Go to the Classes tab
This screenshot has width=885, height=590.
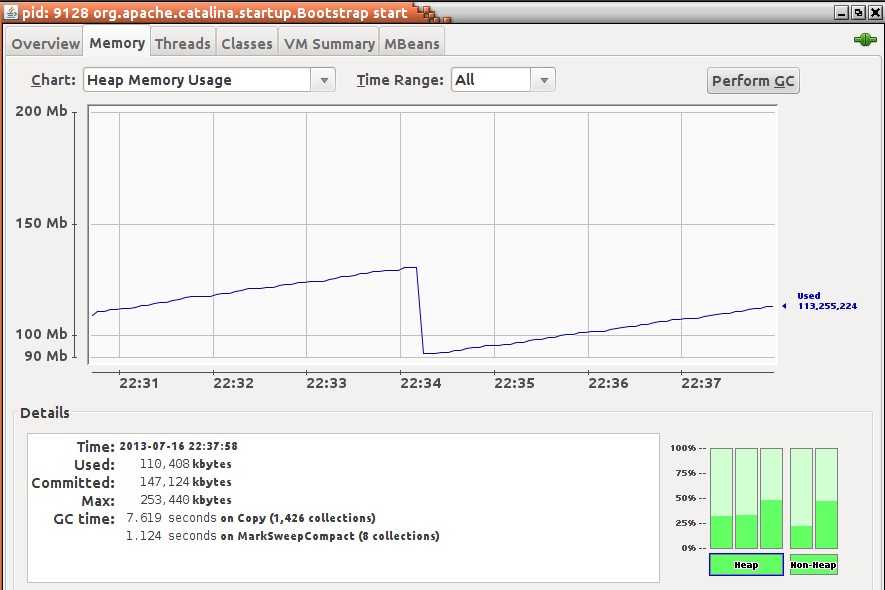click(247, 43)
